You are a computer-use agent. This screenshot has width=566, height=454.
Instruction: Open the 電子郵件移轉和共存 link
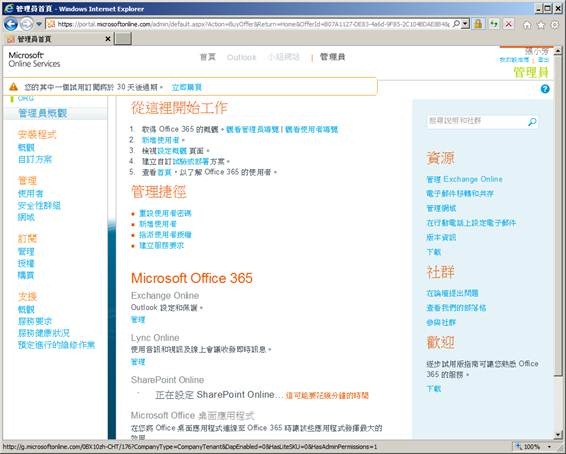coord(460,194)
